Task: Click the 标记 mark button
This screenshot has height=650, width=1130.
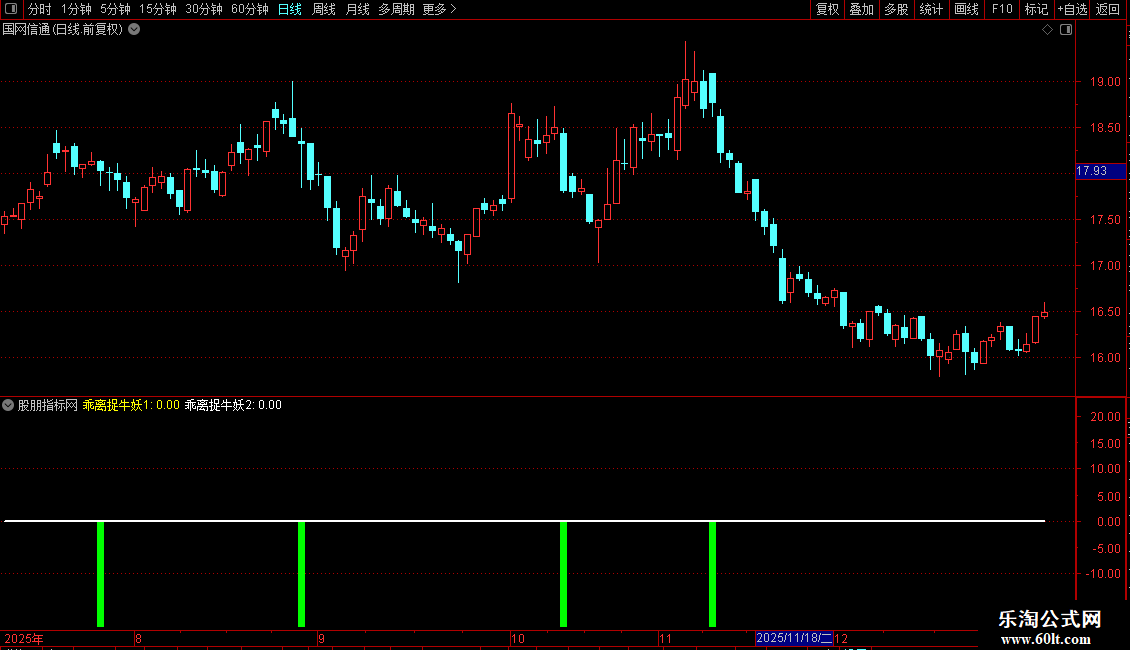Action: pos(1036,9)
